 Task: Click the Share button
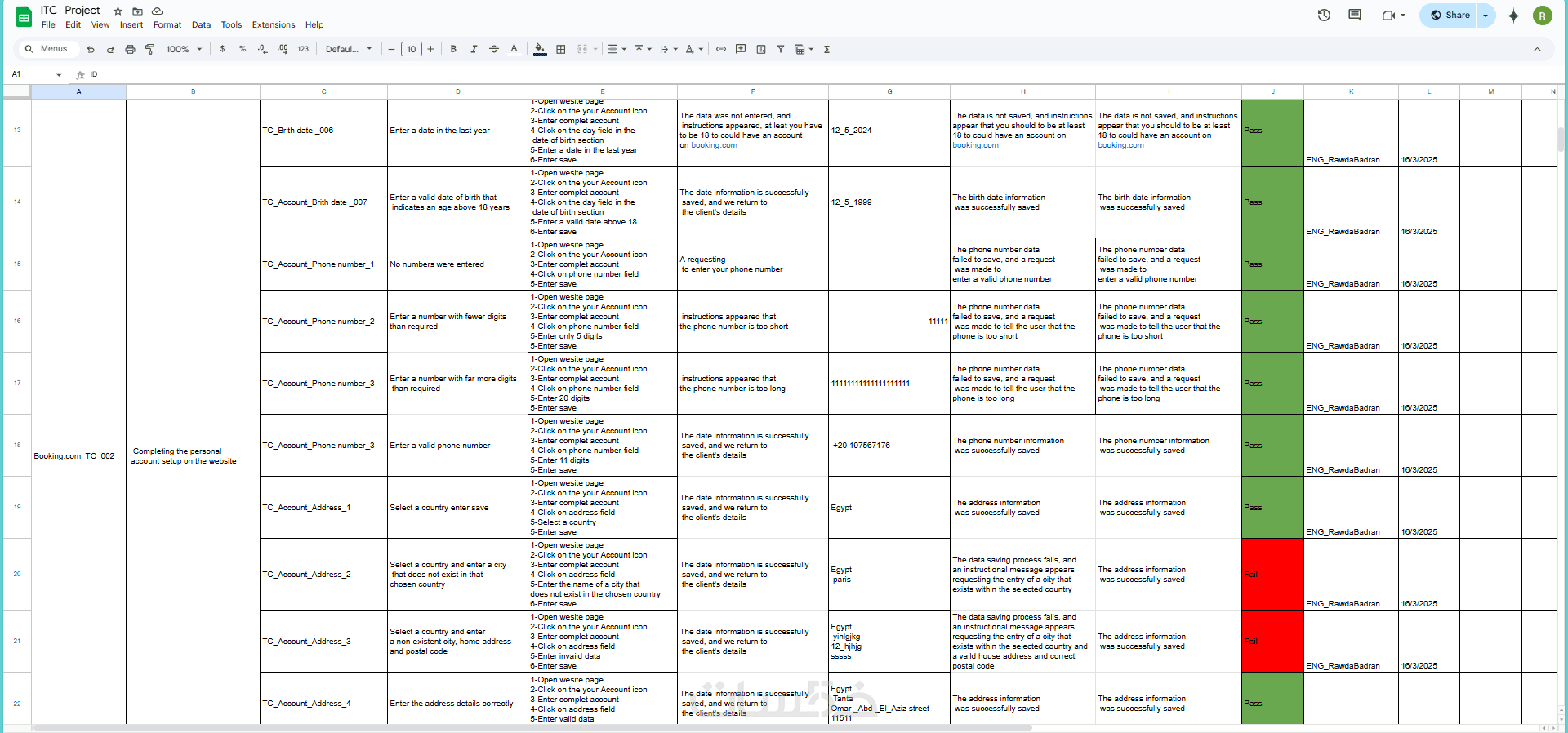coord(1449,16)
